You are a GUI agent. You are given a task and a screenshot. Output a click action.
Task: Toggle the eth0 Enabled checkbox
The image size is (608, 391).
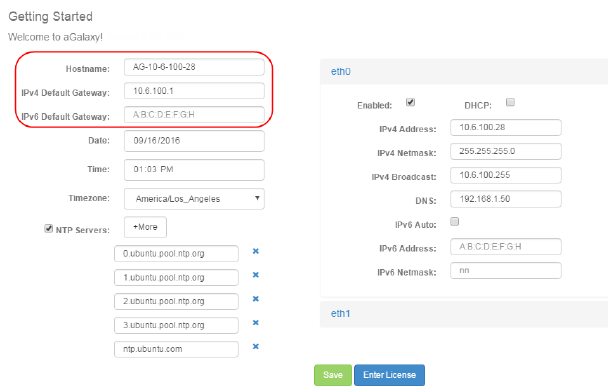(410, 102)
